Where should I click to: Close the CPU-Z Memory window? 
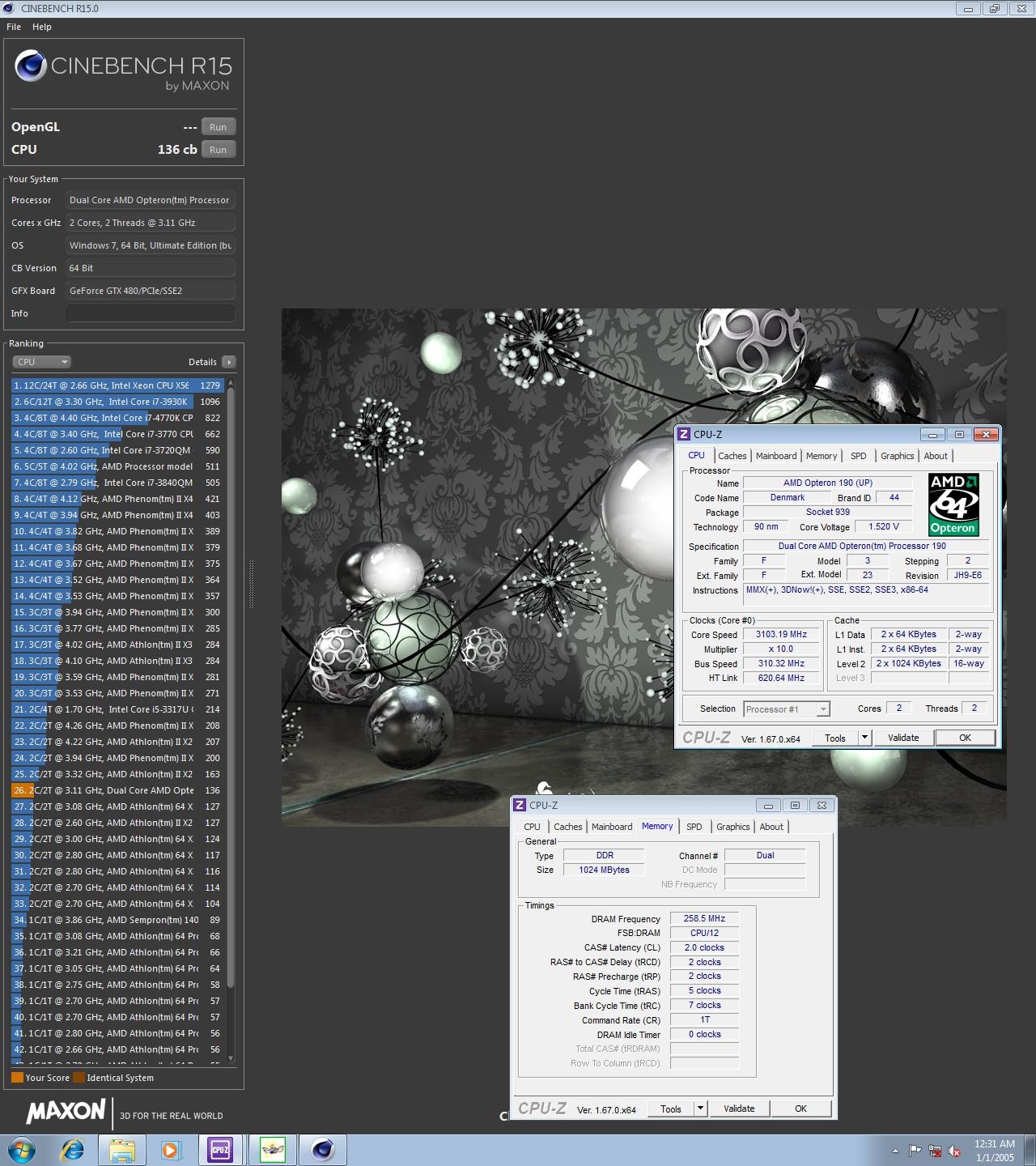pos(822,806)
